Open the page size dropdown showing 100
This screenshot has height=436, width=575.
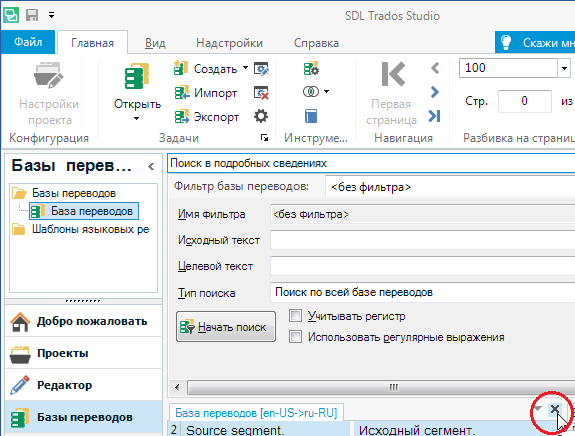click(x=564, y=68)
